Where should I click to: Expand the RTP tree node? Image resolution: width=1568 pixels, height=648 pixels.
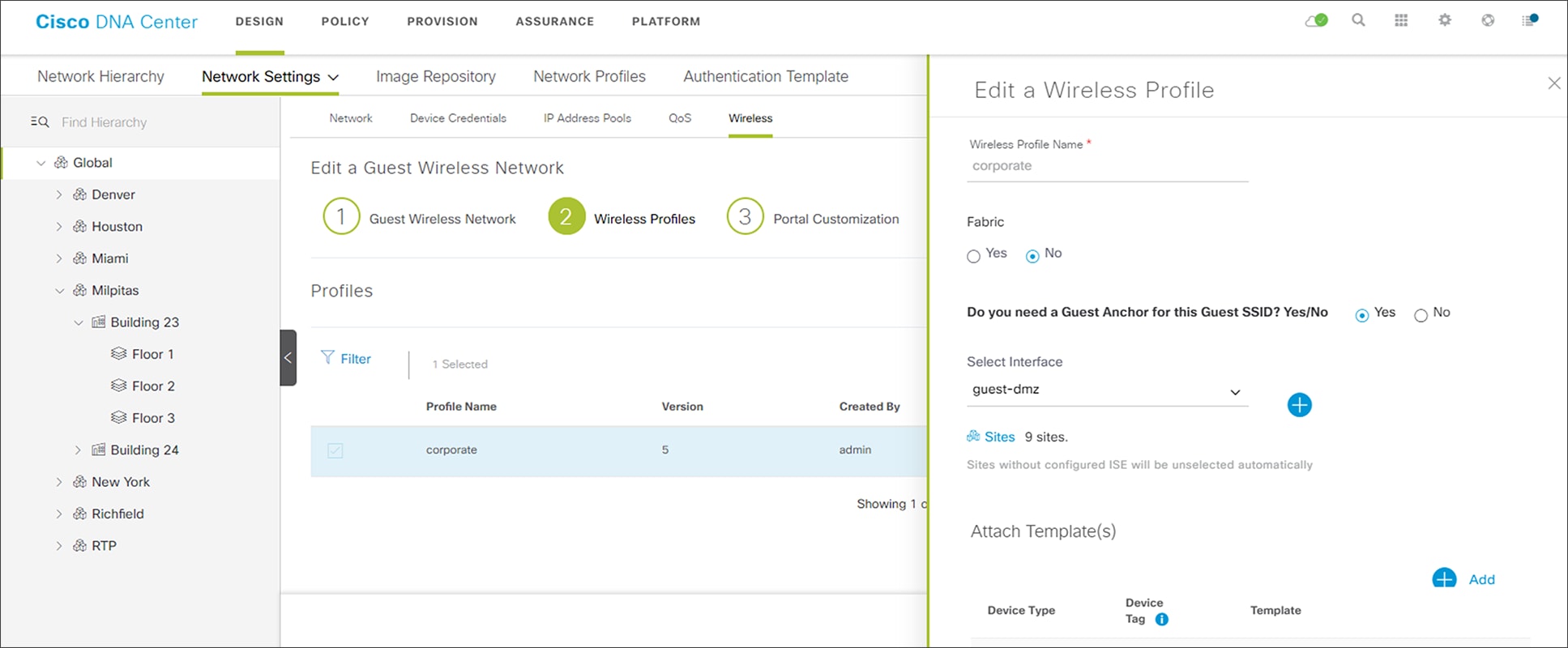pos(59,546)
